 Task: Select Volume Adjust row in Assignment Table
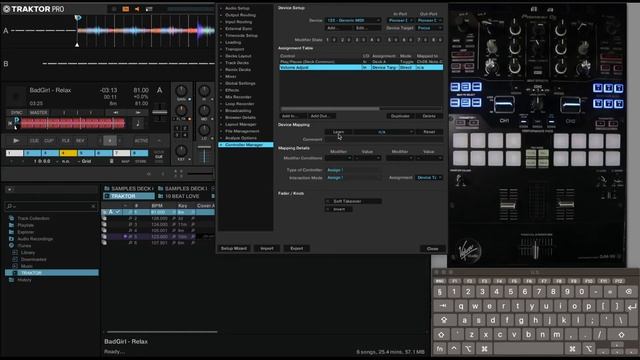(361, 67)
